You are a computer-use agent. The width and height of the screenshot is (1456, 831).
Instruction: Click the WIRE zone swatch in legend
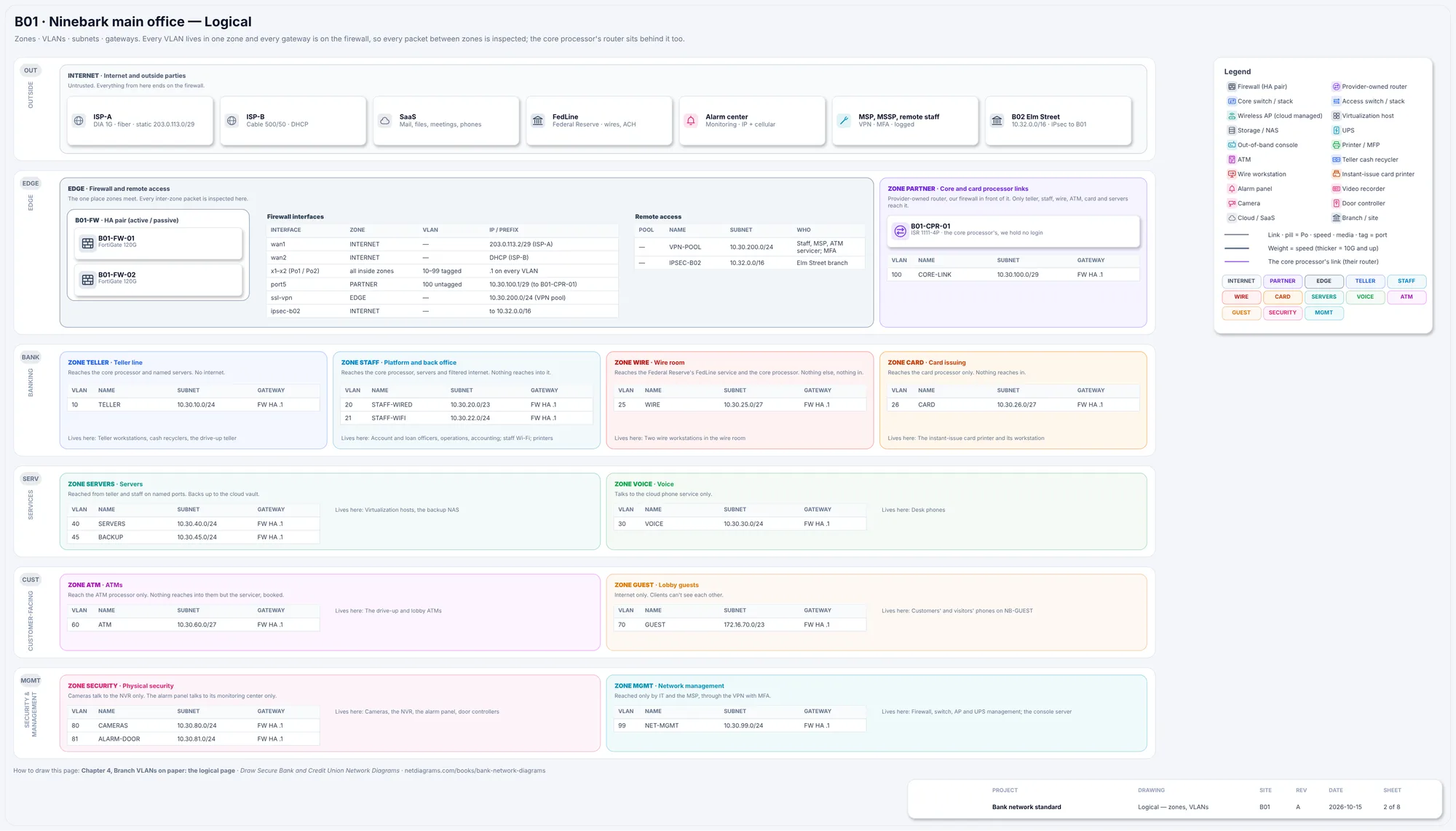[x=1241, y=297]
